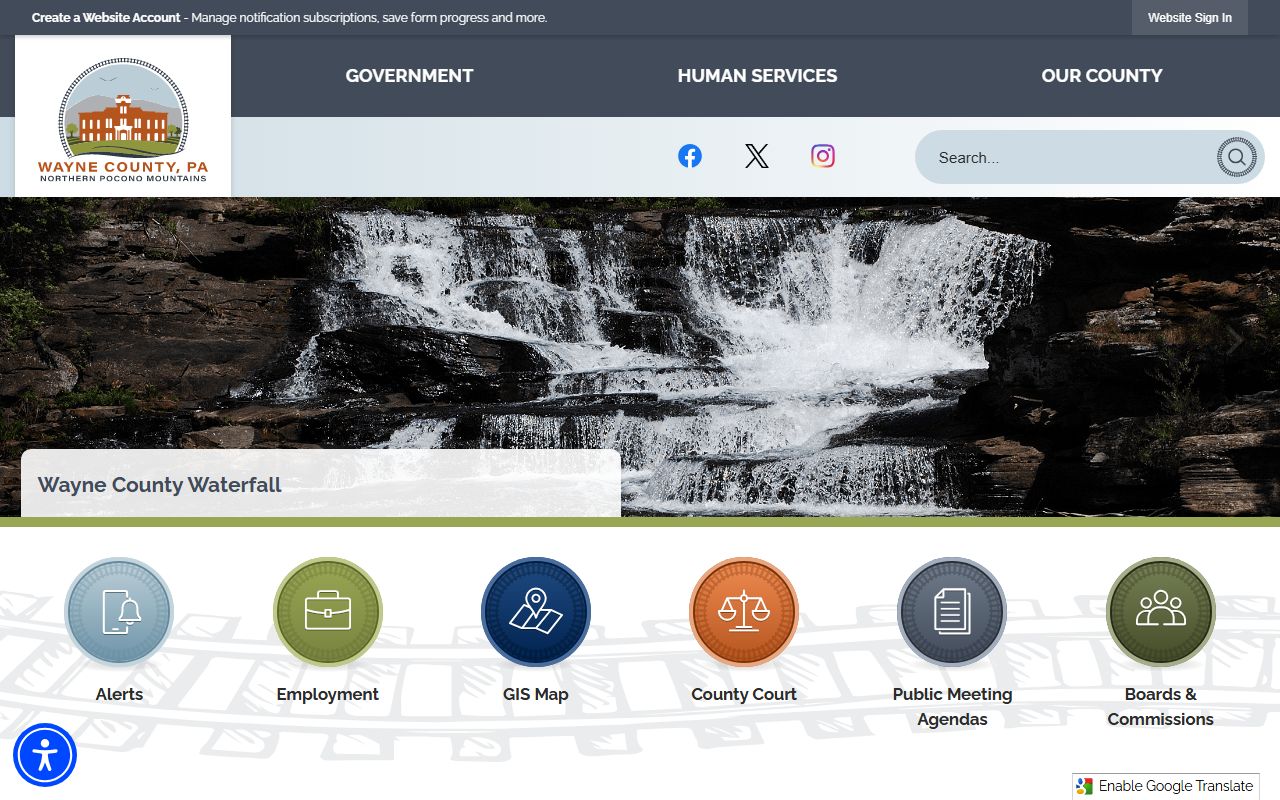Viewport: 1280px width, 800px height.
Task: Expand the Human Services menu
Action: 757,76
